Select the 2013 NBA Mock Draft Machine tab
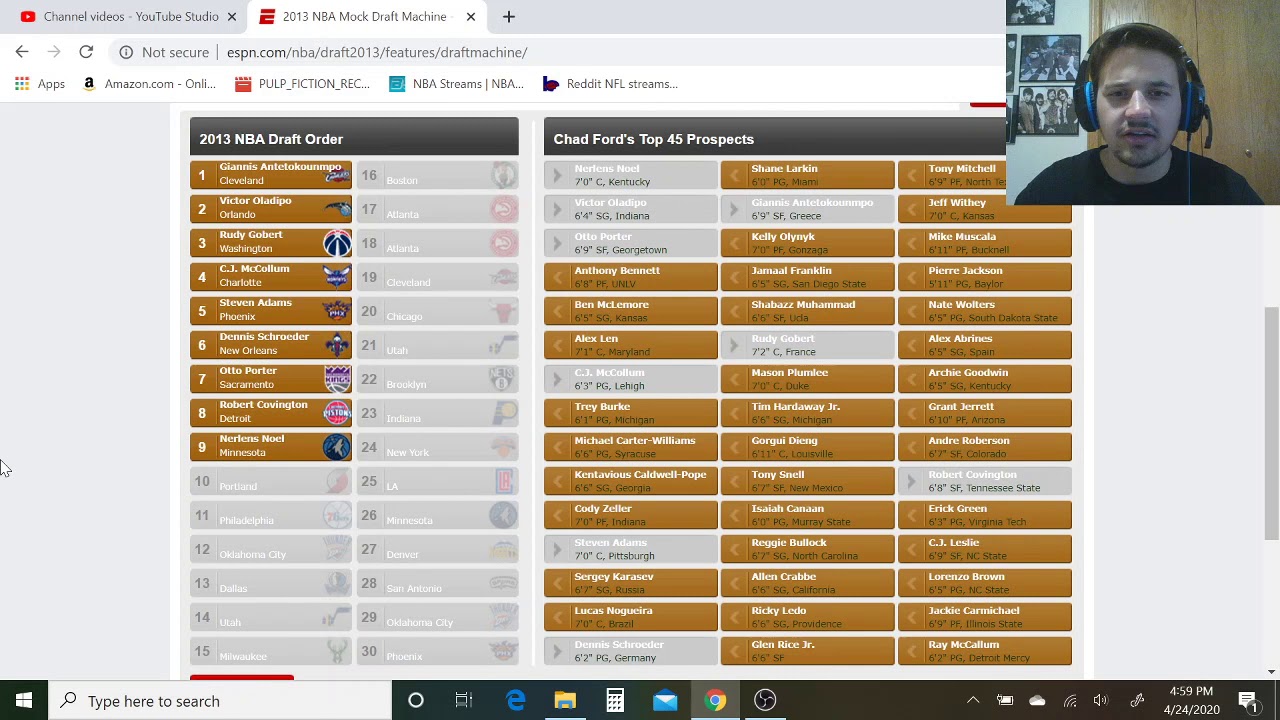 point(366,17)
